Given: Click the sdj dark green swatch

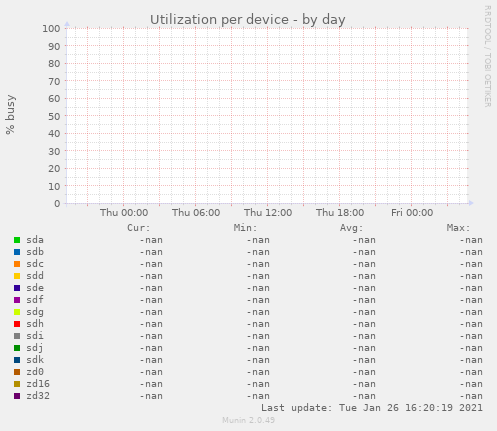Looking at the screenshot, I should pos(17,348).
